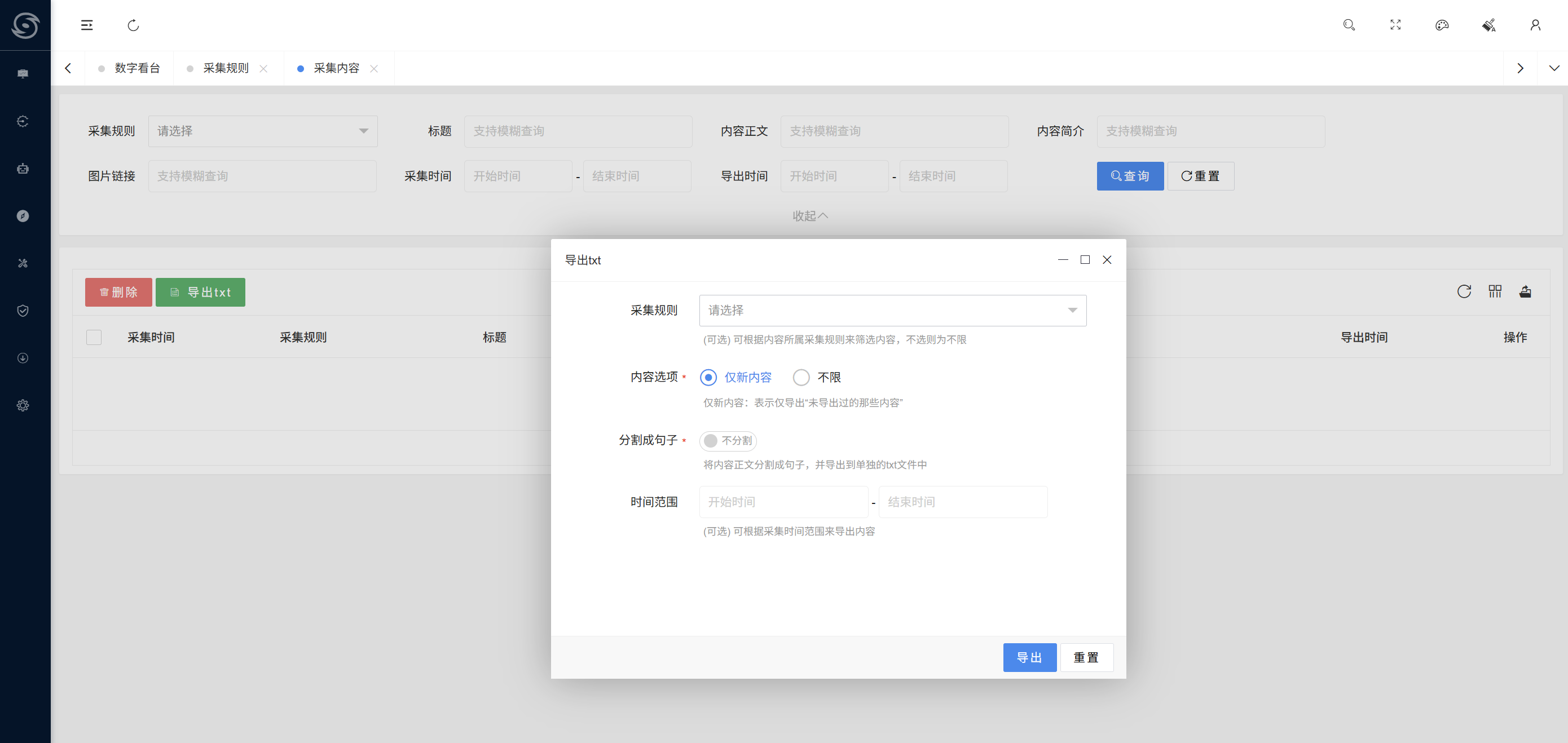Viewport: 1568px width, 743px height.
Task: Open 采集规则 dropdown in export dialog
Action: tap(892, 311)
